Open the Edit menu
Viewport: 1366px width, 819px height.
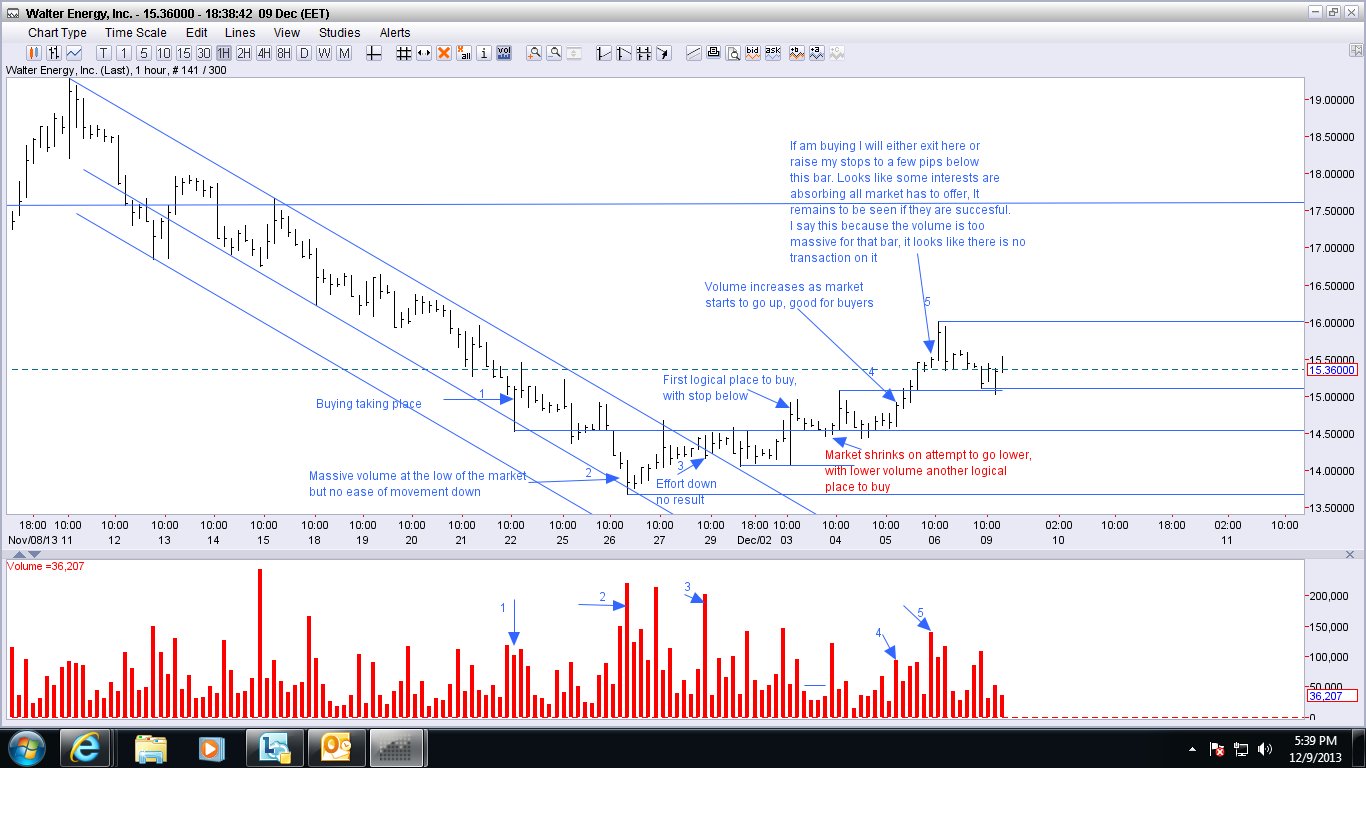click(196, 33)
